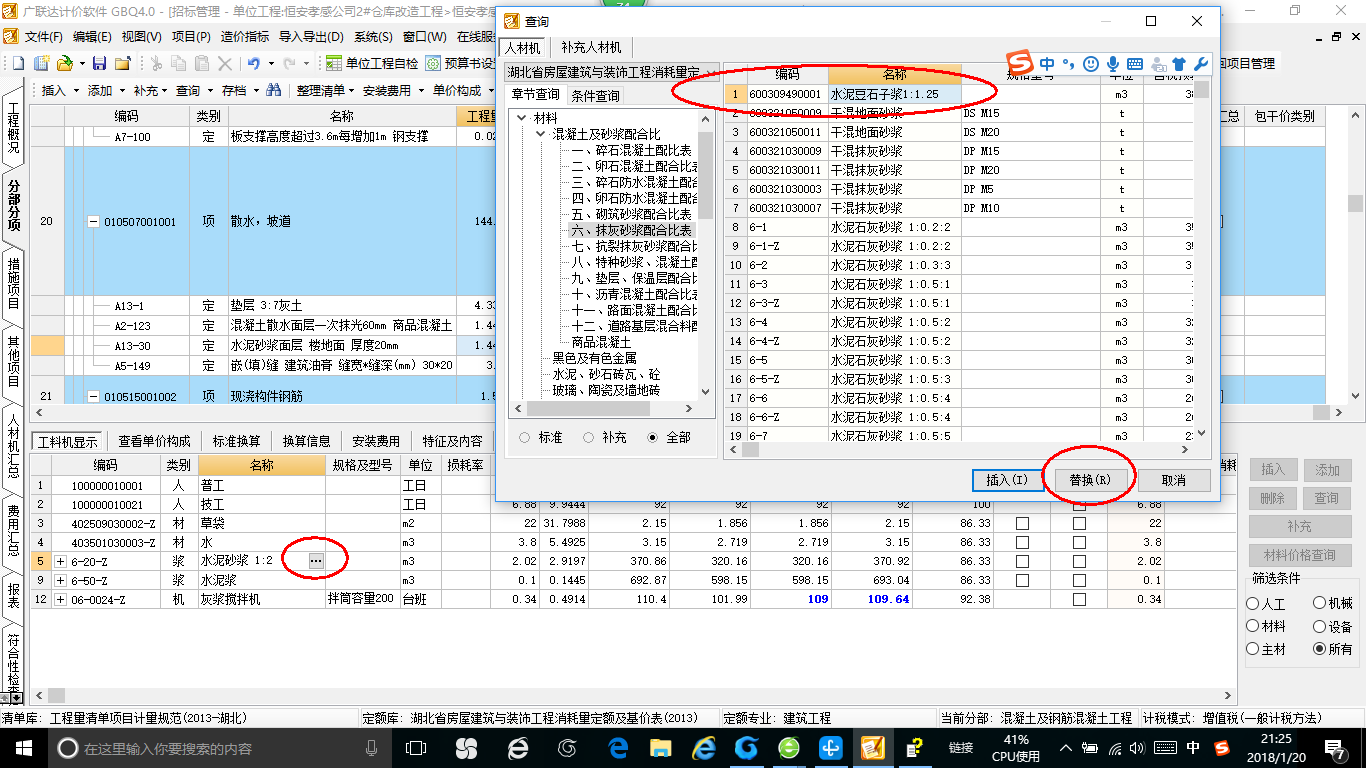Viewport: 1366px width, 768px height.
Task: Click the New file toolbar icon
Action: point(19,64)
